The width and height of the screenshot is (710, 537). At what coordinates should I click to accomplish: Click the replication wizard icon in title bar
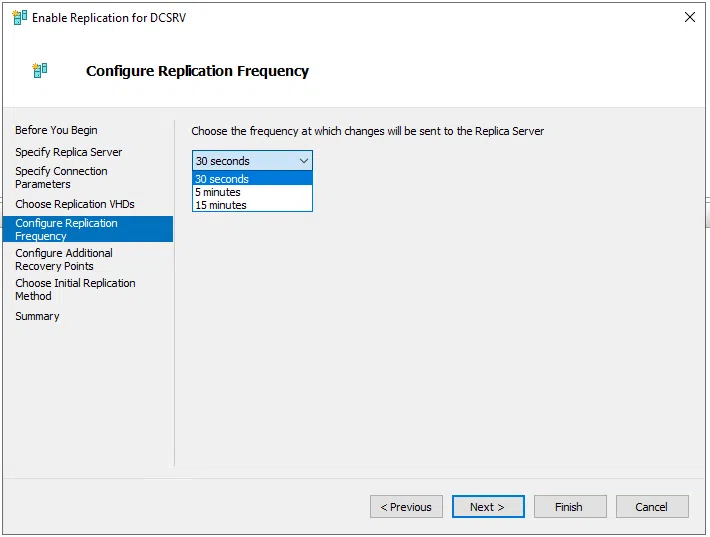tap(19, 18)
